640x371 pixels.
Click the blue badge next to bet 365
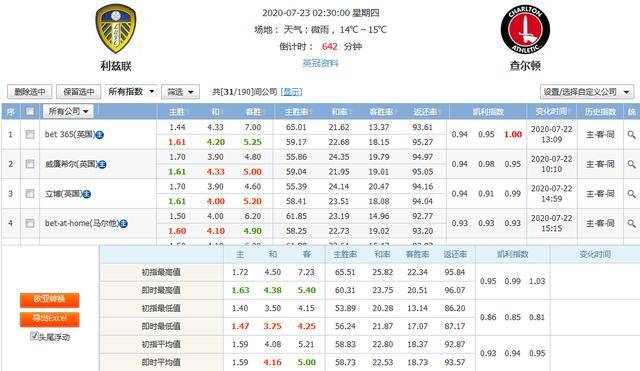tap(100, 135)
